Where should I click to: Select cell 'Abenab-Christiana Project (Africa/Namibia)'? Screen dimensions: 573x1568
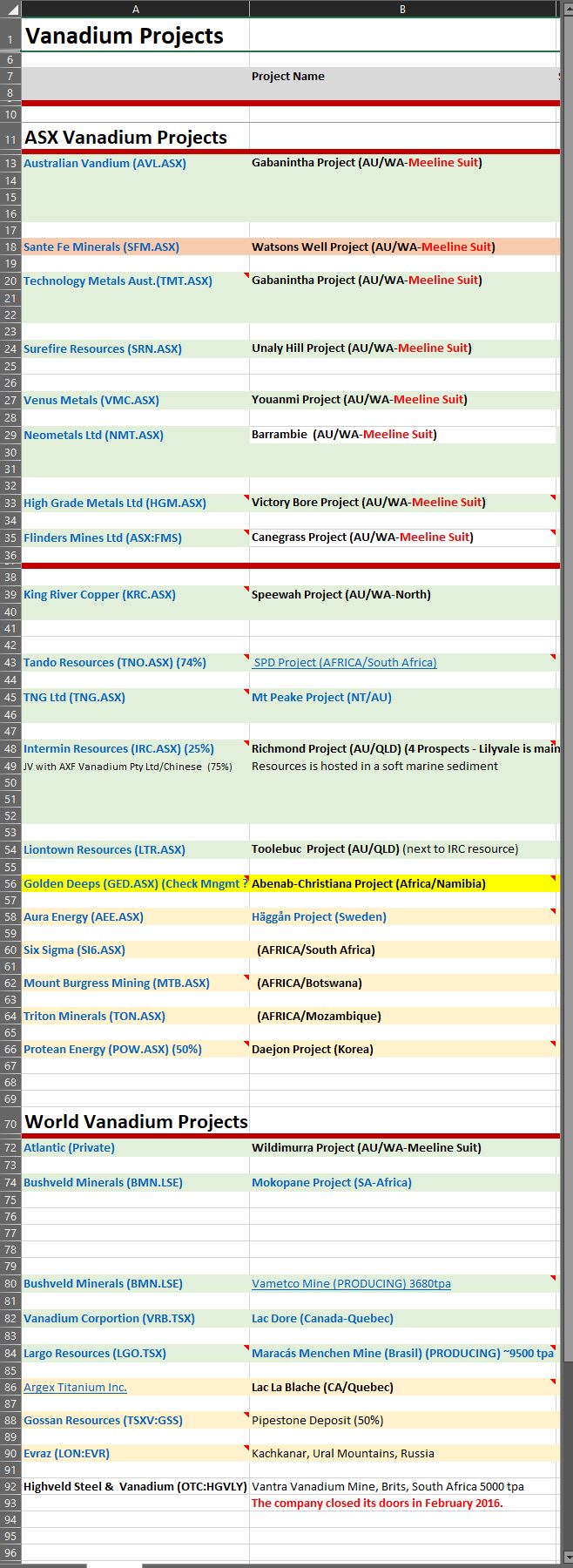(403, 883)
